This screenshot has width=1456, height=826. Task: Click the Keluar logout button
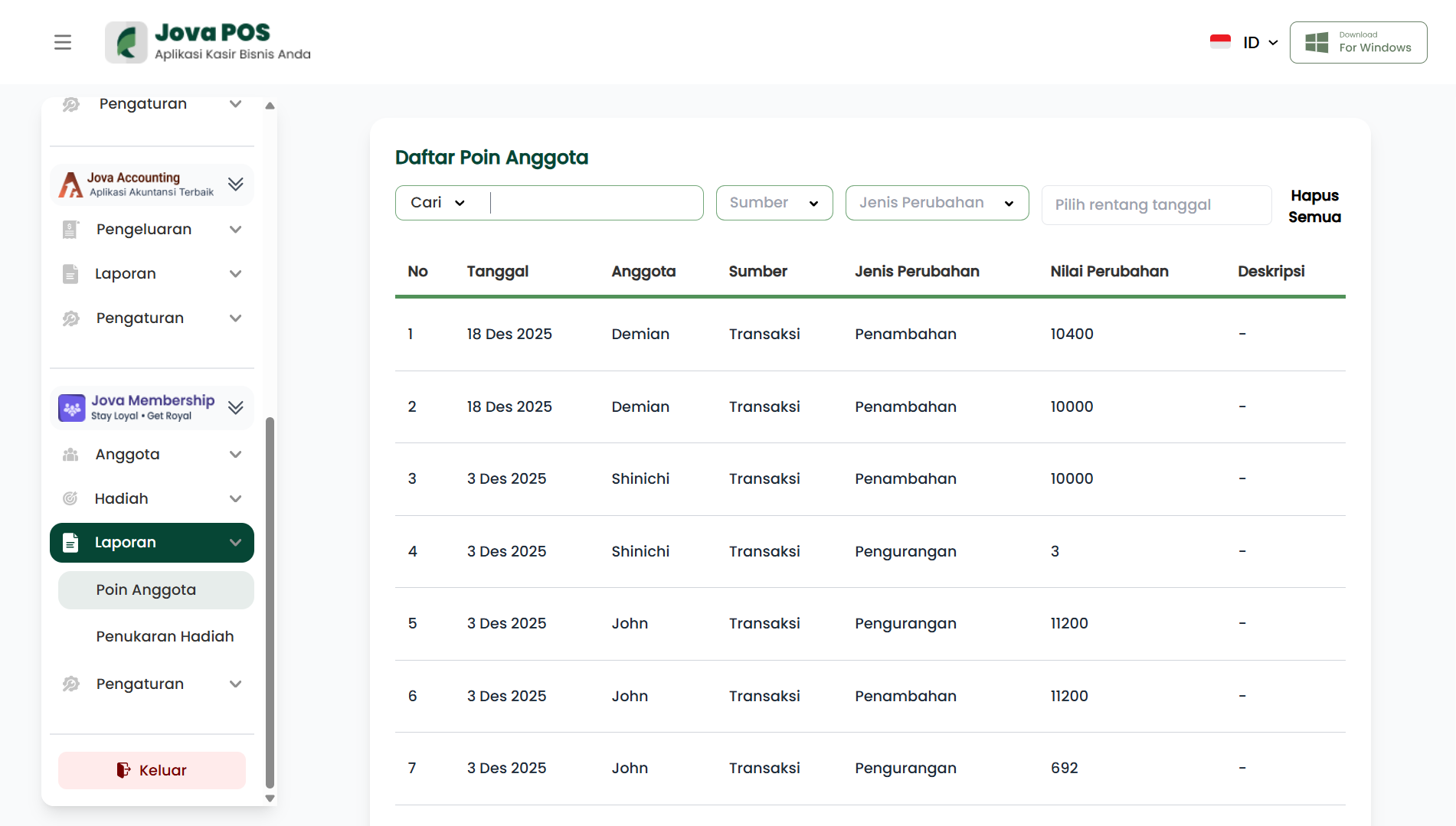[x=152, y=770]
